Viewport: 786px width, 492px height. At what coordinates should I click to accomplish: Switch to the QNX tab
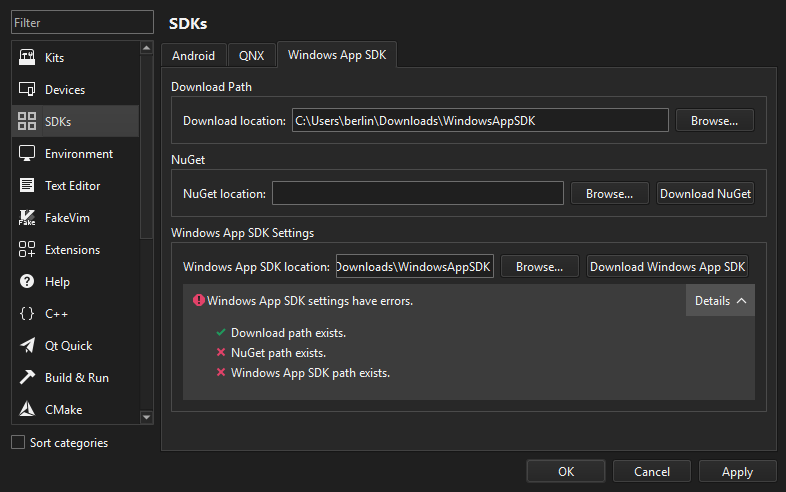(251, 56)
